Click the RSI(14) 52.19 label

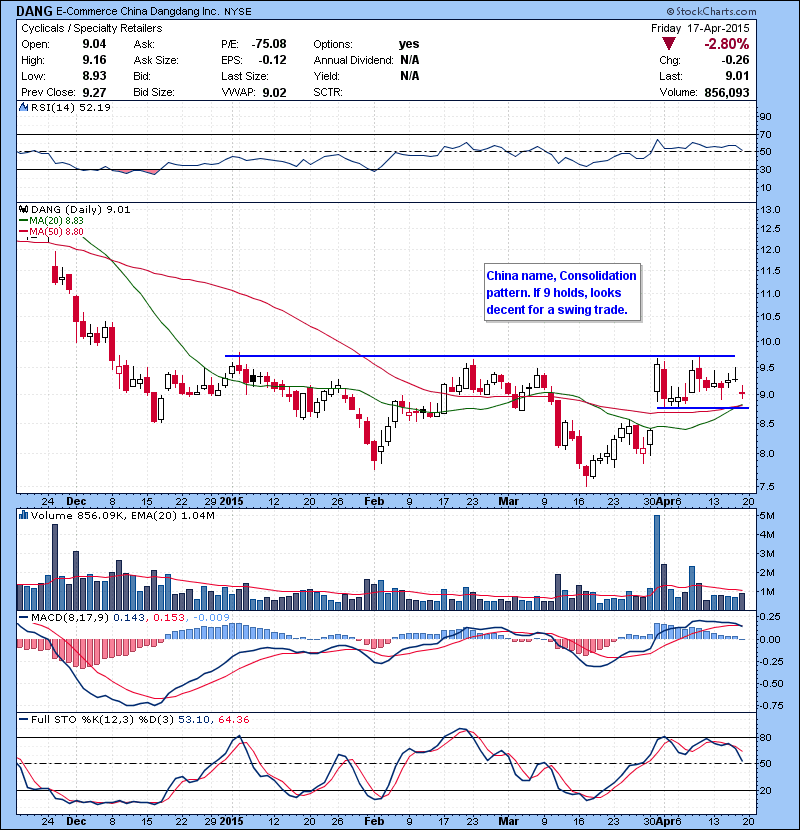70,107
